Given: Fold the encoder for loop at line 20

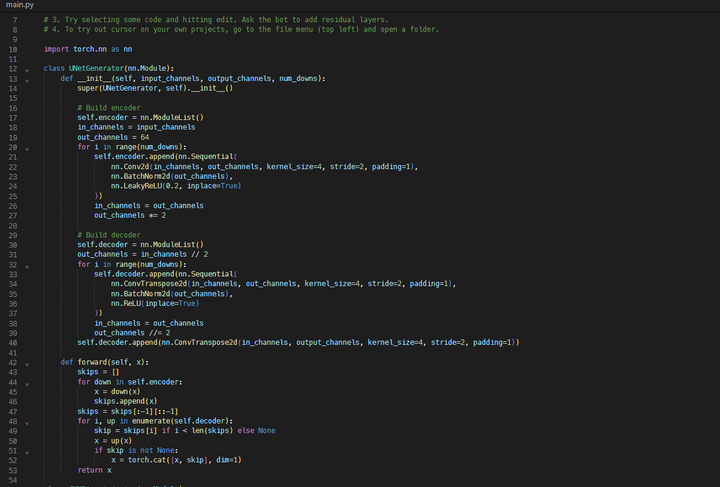Looking at the screenshot, I should point(28,147).
